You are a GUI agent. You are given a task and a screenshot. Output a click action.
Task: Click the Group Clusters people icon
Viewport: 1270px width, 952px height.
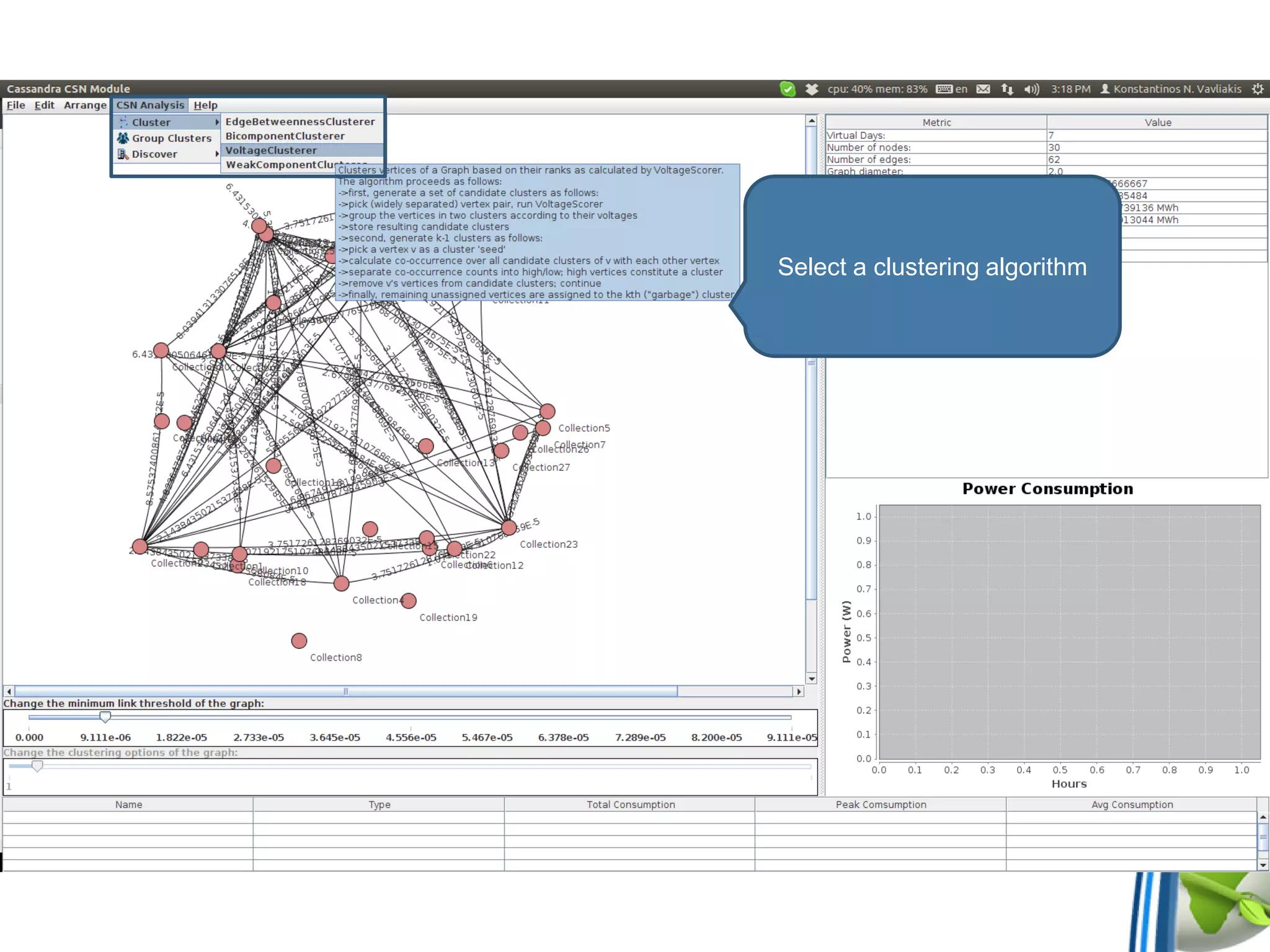tap(123, 138)
